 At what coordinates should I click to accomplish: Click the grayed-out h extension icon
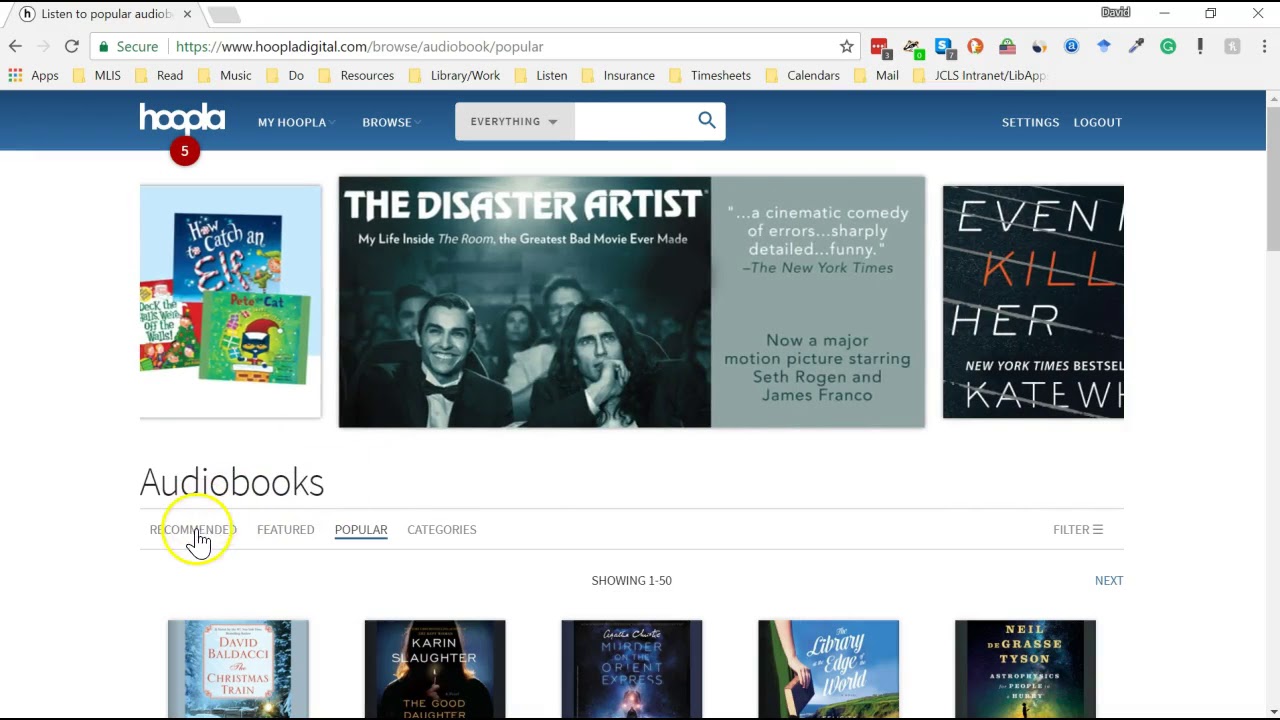[x=1232, y=46]
